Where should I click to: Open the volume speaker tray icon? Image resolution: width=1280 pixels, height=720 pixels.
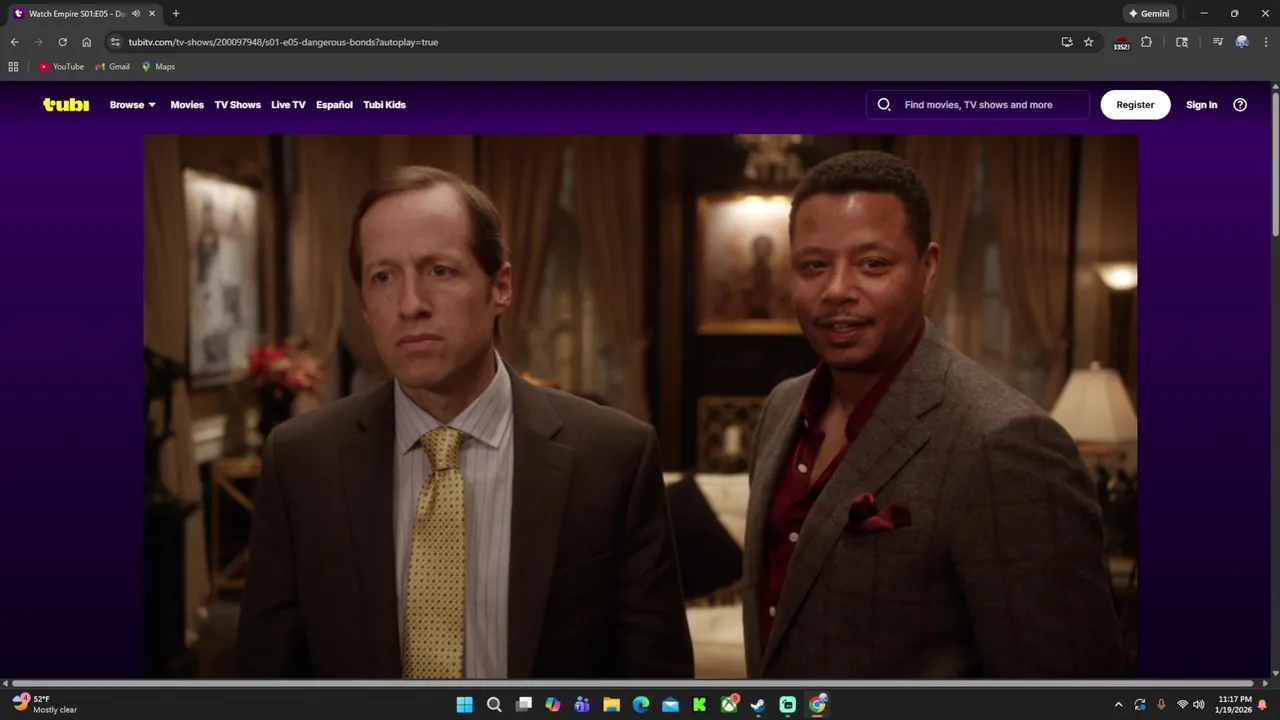1198,705
